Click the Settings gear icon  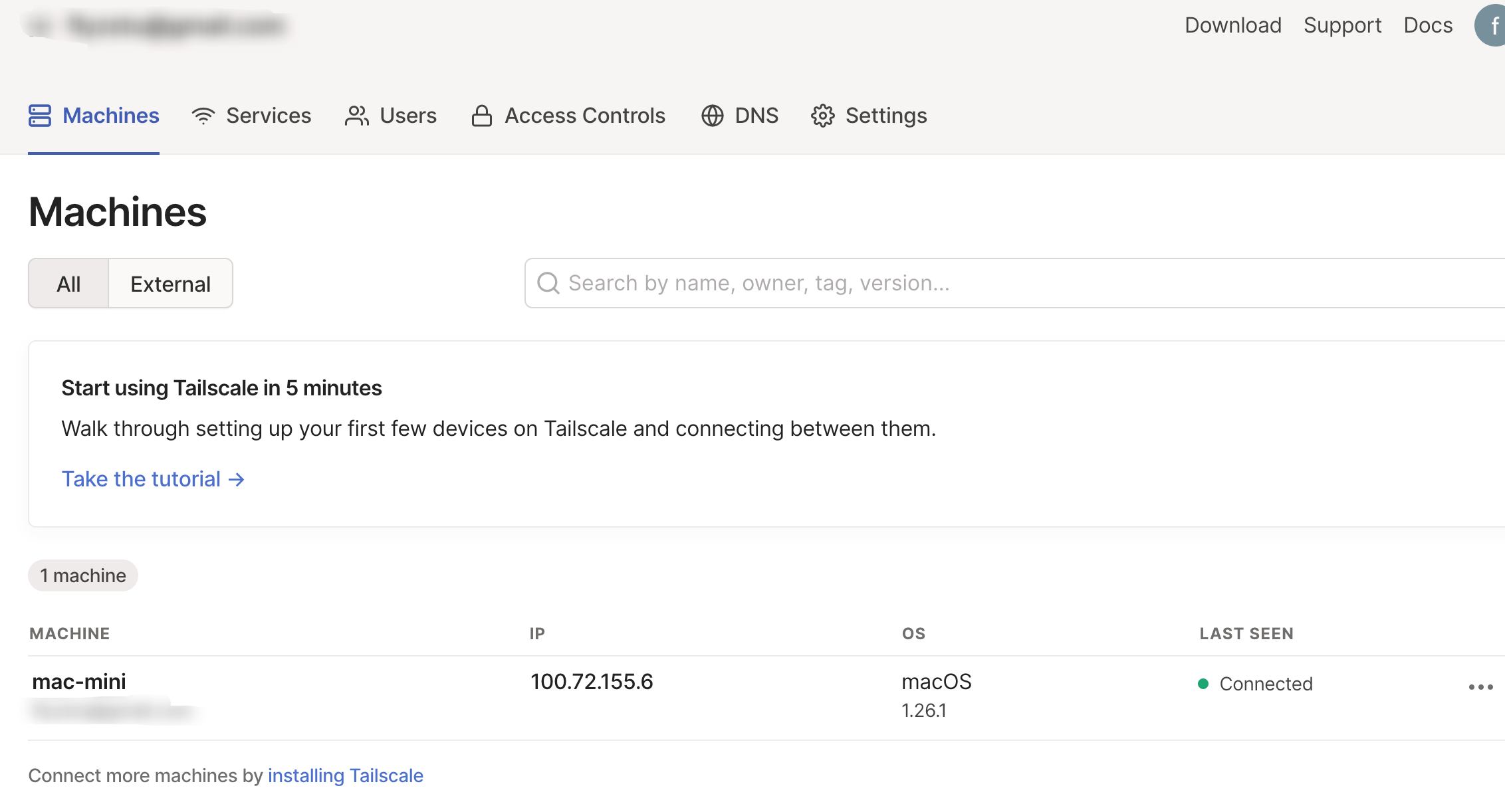(x=823, y=116)
